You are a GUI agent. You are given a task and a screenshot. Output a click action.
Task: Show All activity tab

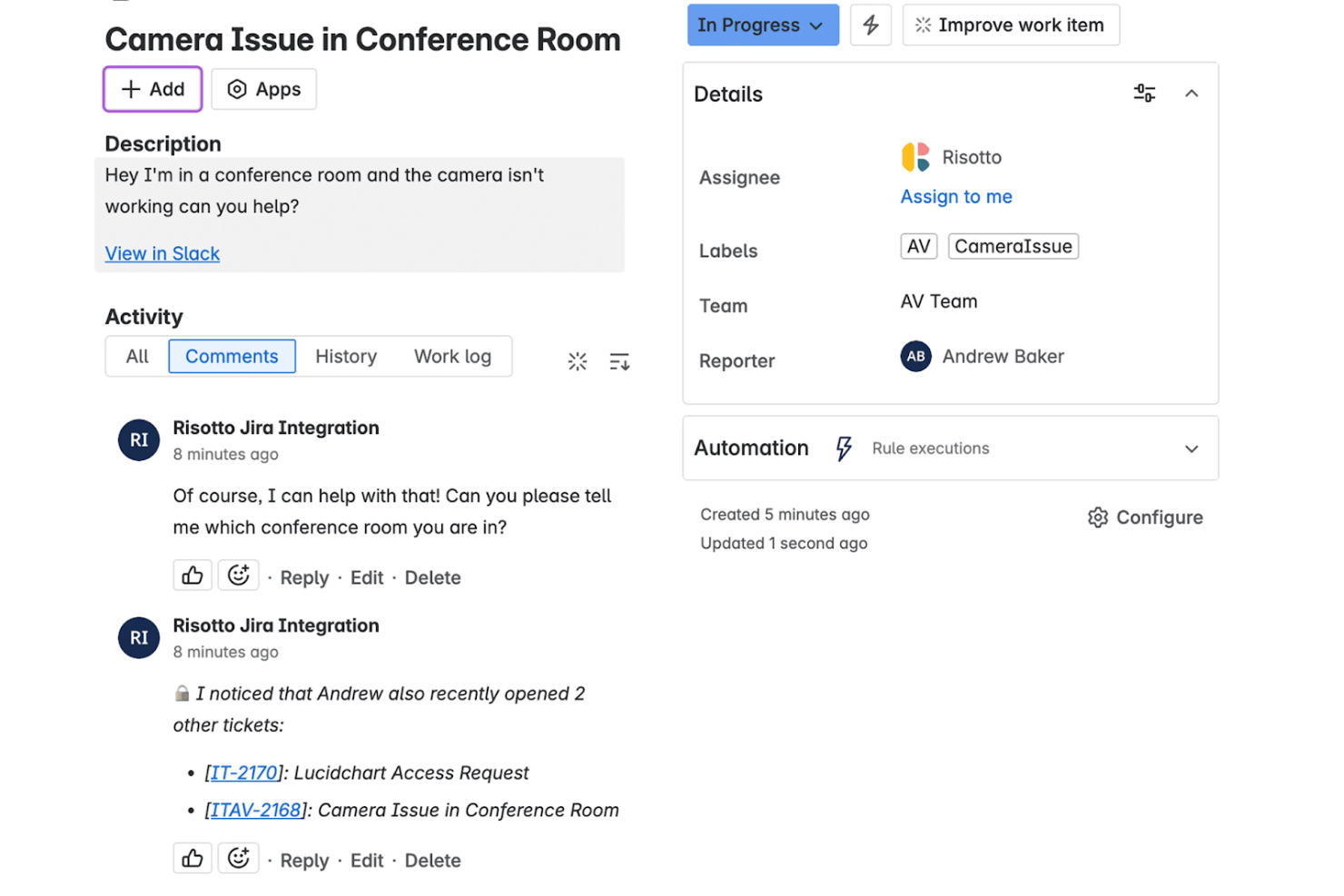[137, 357]
